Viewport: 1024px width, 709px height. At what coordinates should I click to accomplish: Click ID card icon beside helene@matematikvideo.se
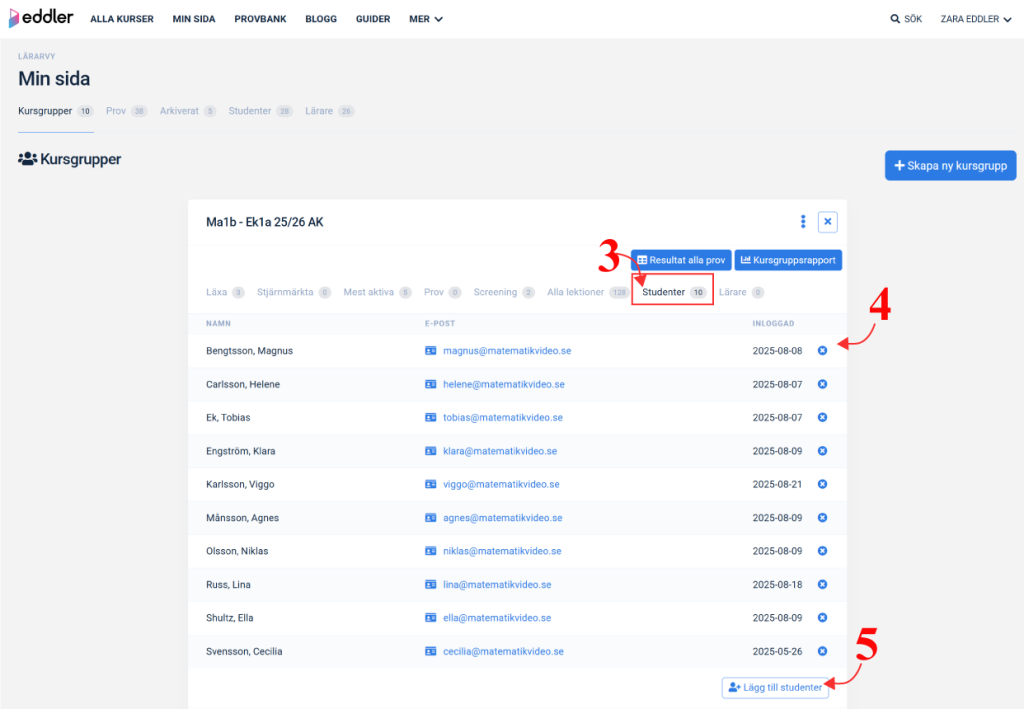pos(431,384)
